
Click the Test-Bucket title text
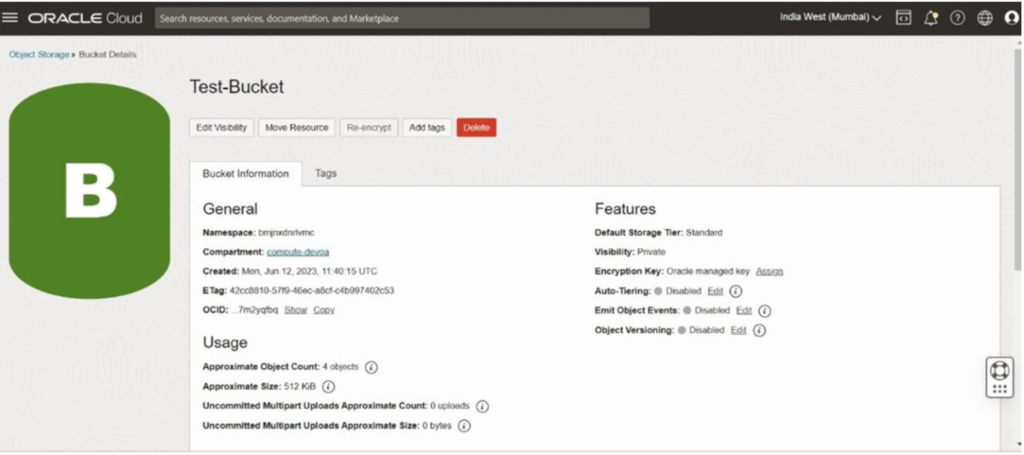point(236,87)
